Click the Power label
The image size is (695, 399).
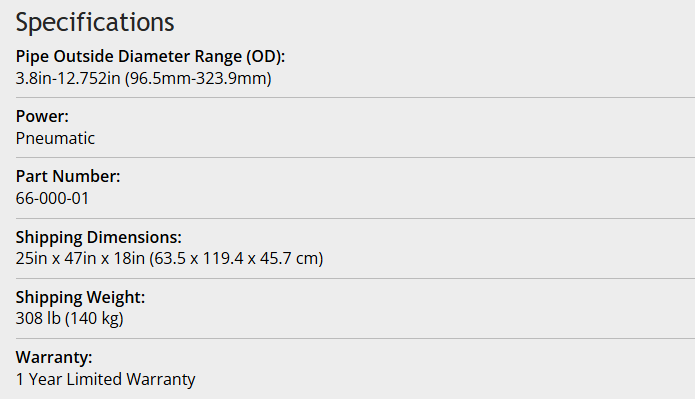tap(43, 117)
